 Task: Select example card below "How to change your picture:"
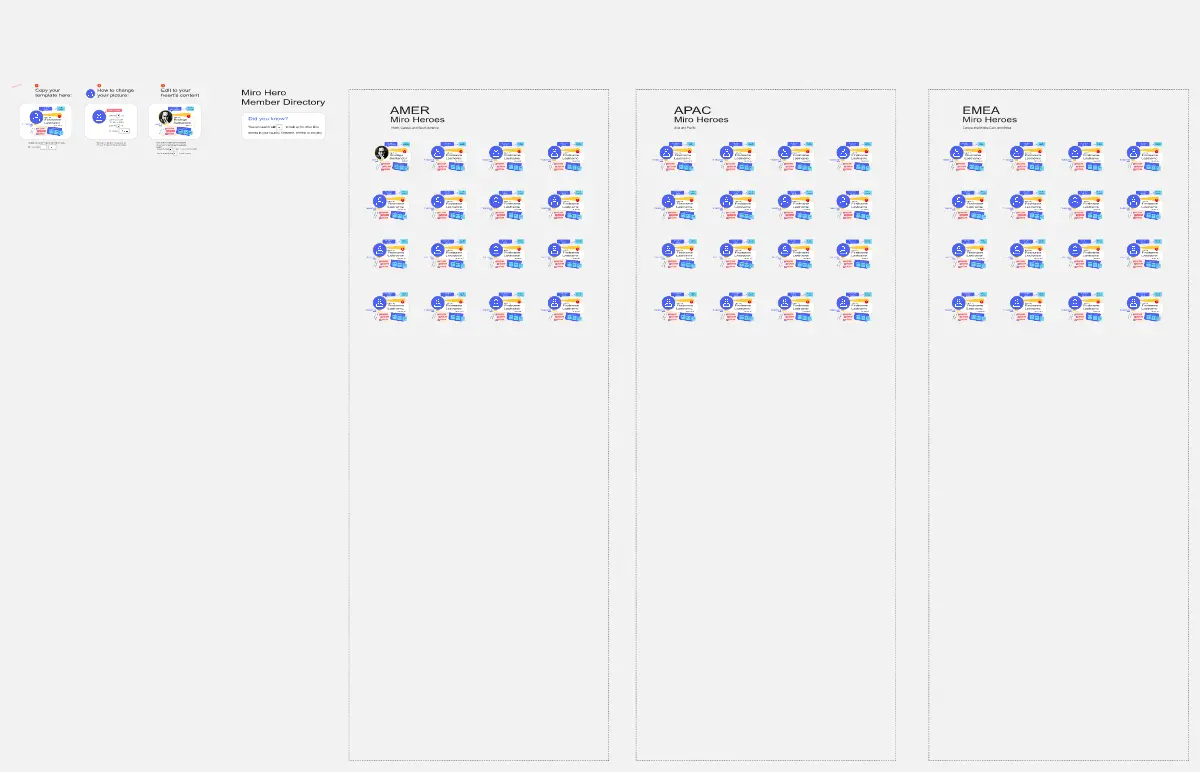pos(110,121)
